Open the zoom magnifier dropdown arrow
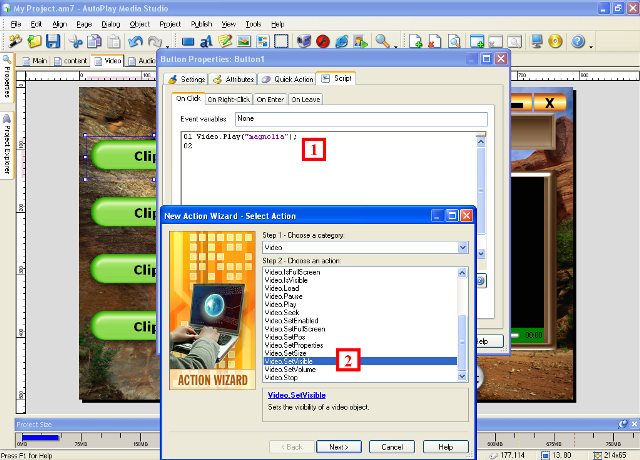The height and width of the screenshot is (460, 640). [x=395, y=43]
